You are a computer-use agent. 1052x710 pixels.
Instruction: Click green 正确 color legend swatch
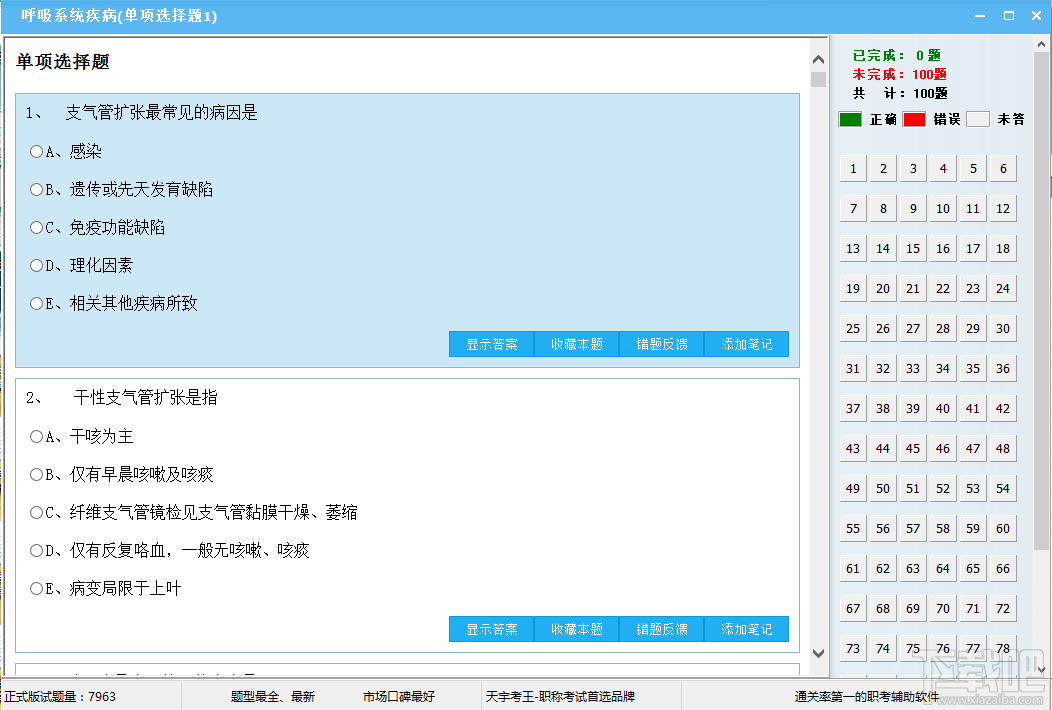coord(850,119)
